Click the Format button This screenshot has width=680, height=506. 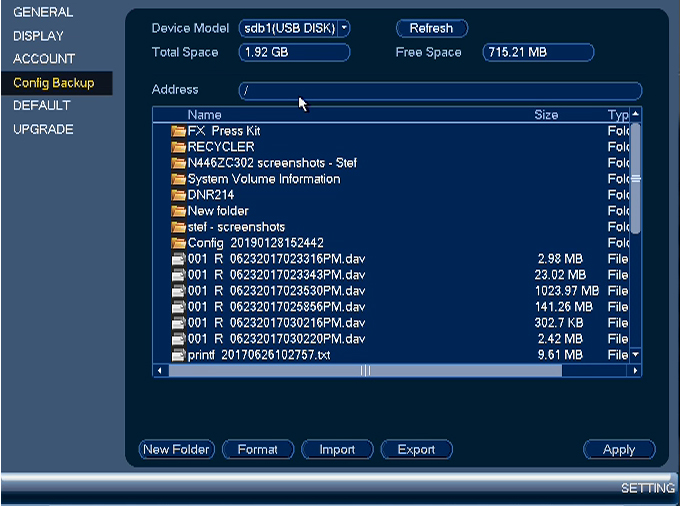point(258,449)
